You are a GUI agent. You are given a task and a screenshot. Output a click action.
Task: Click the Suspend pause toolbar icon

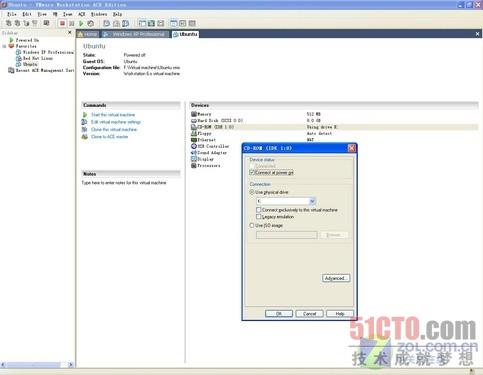72,23
